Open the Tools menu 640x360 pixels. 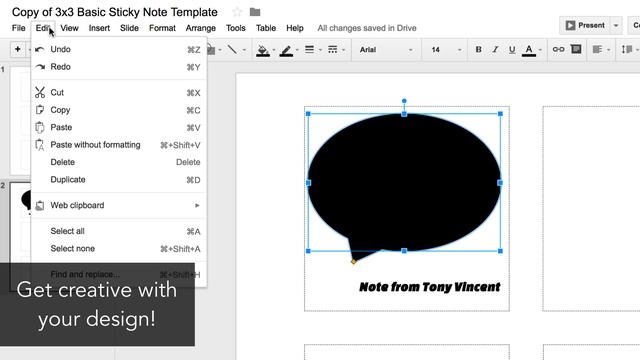click(236, 28)
